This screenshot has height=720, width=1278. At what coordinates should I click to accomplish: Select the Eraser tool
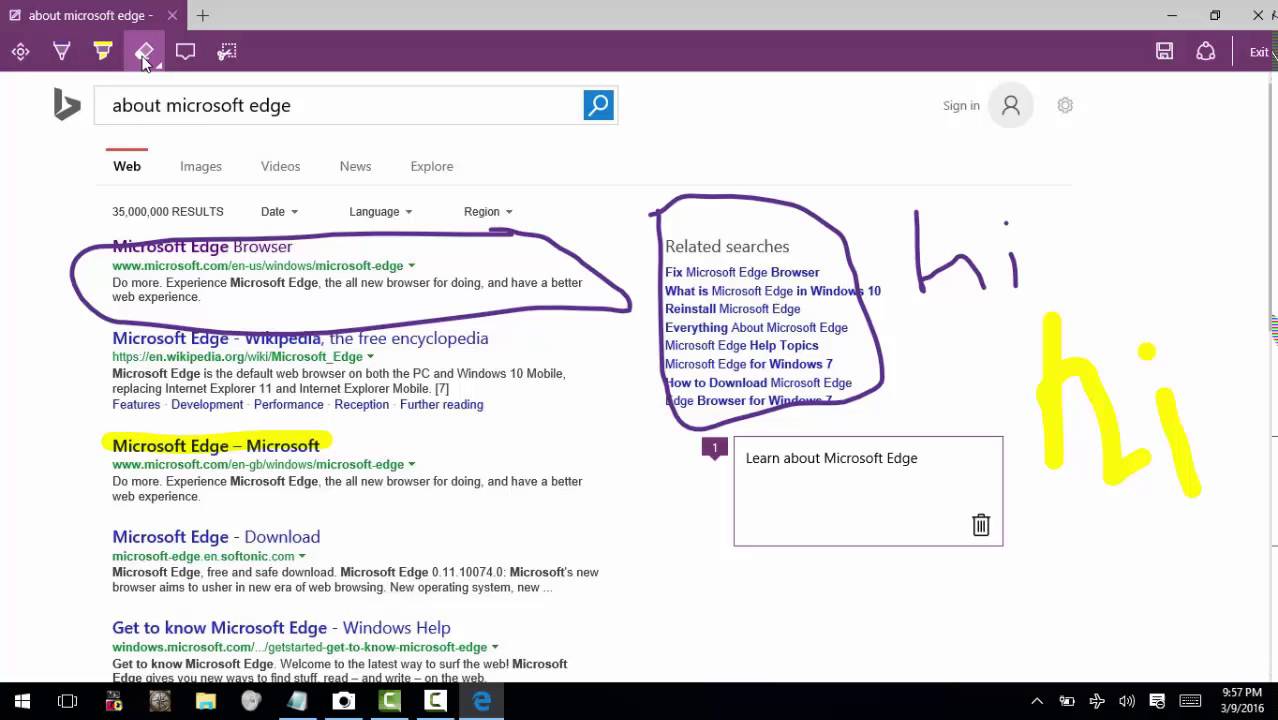144,51
